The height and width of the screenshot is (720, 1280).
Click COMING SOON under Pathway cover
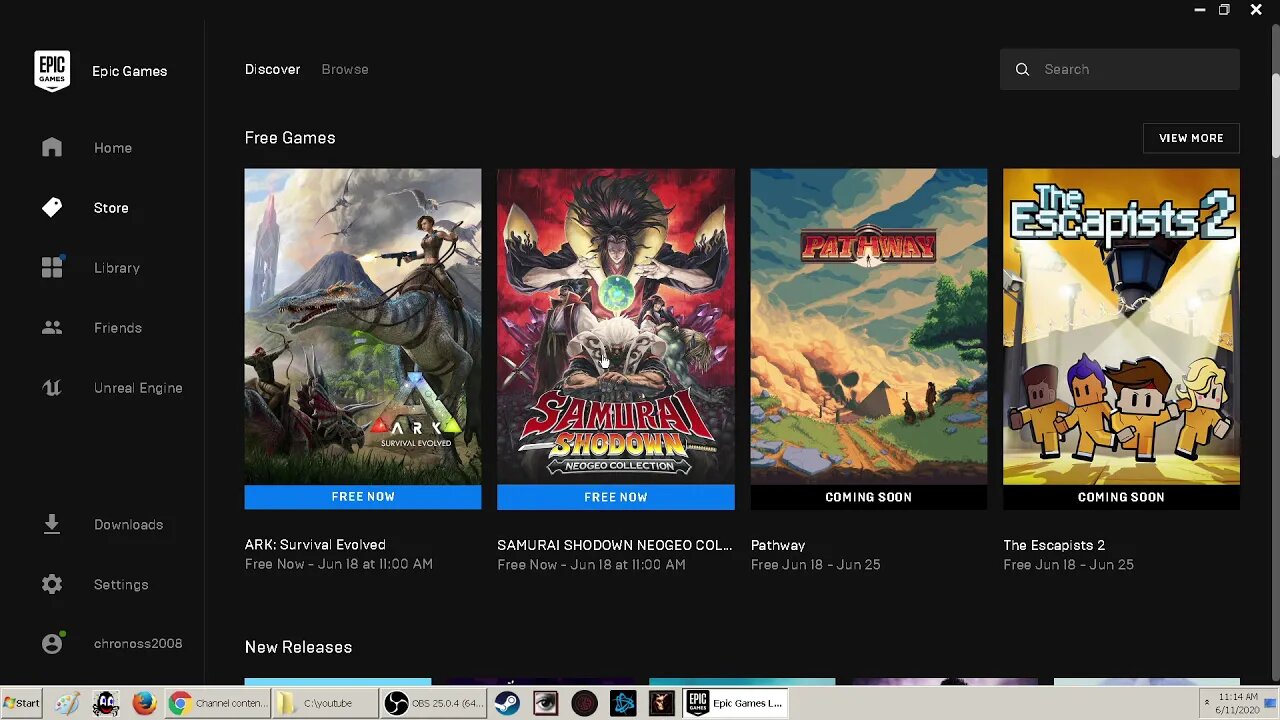click(869, 497)
